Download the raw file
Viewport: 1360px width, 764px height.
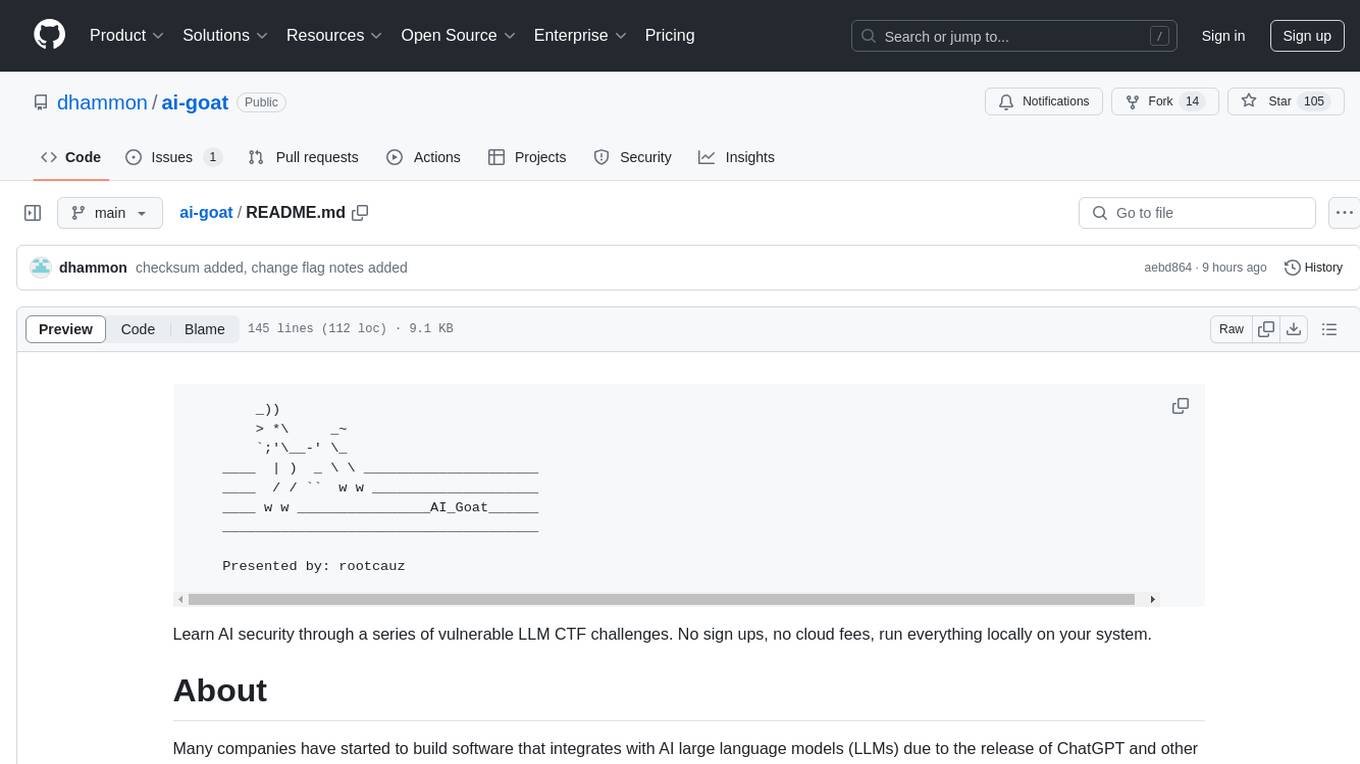coord(1293,329)
